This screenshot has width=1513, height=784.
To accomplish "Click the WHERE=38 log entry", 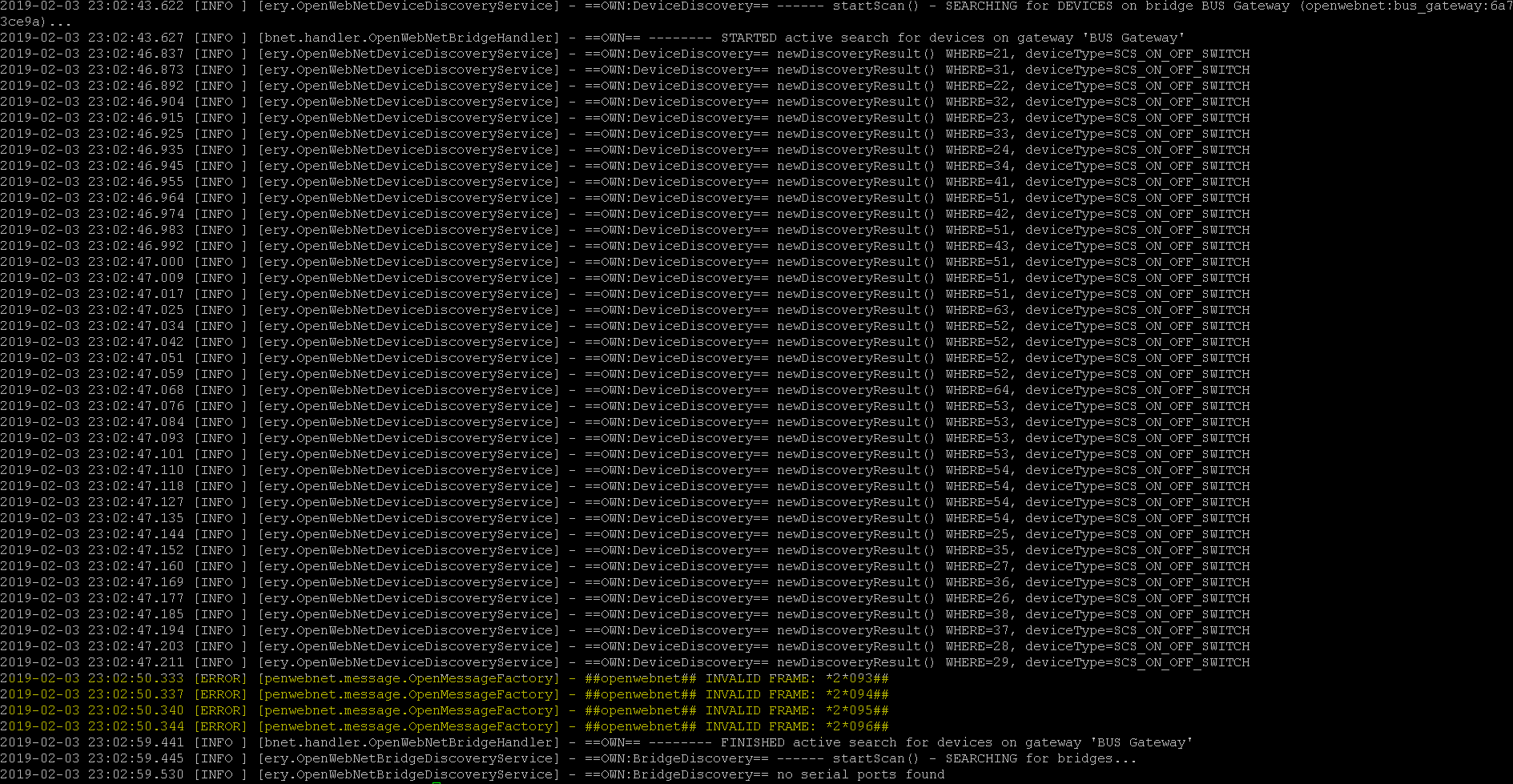I will (x=977, y=614).
